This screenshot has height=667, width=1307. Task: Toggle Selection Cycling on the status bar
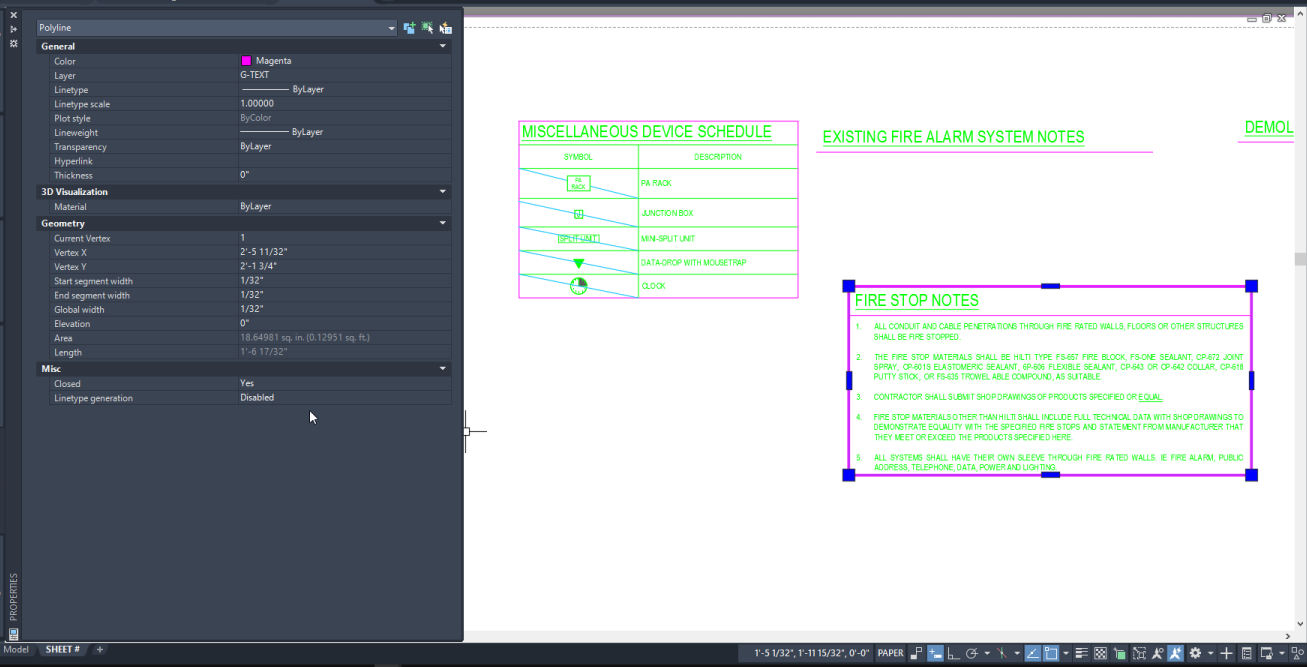point(1119,653)
